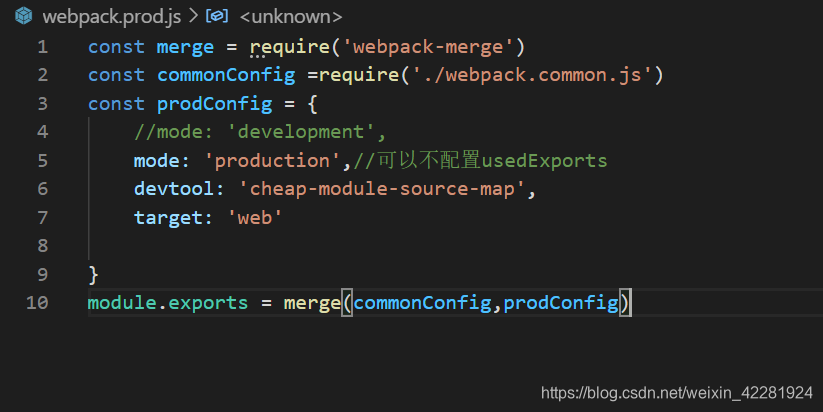
Task: Click line number 3 in the gutter
Action: tap(43, 103)
